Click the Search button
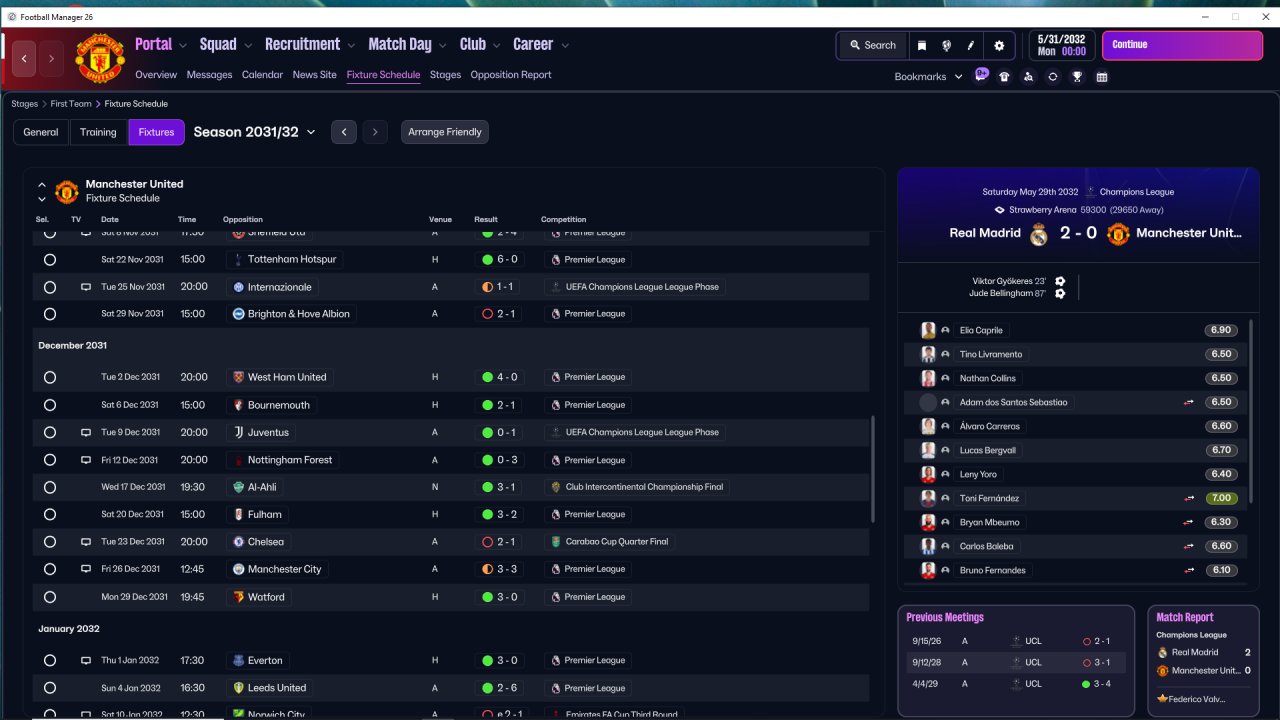1280x720 pixels. (x=872, y=45)
